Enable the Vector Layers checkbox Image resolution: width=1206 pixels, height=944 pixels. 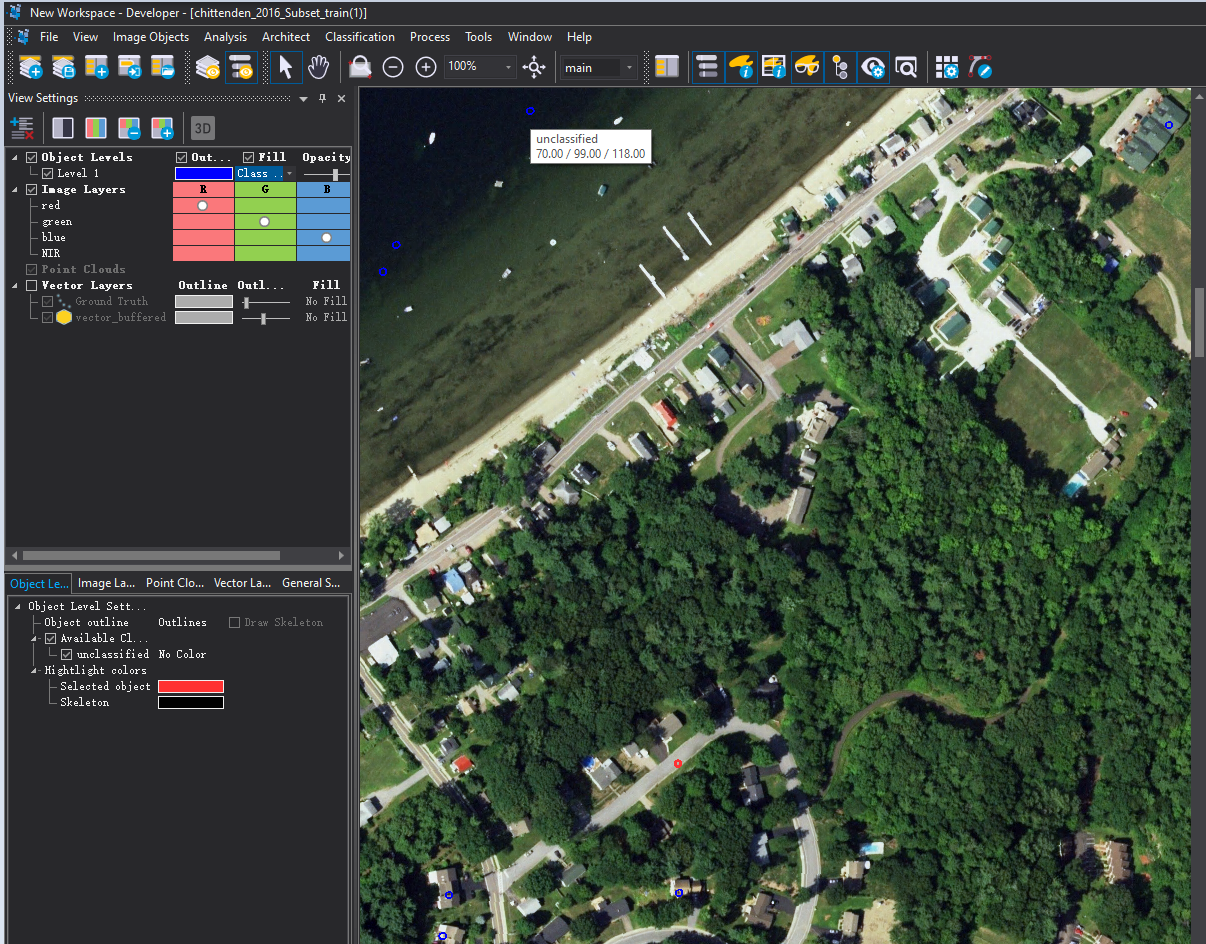[32, 285]
